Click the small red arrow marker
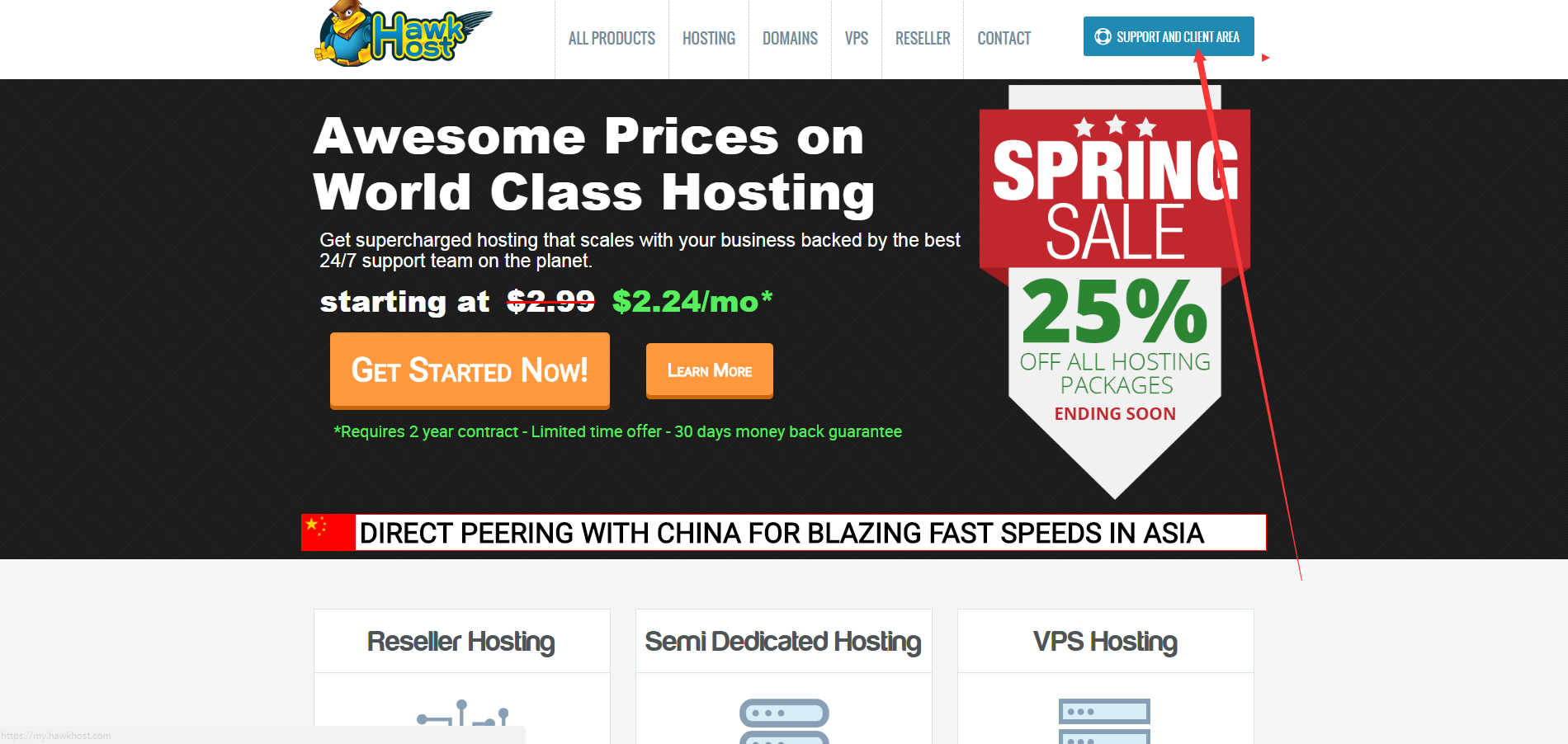Screen dimensions: 1568x744 click(1265, 58)
